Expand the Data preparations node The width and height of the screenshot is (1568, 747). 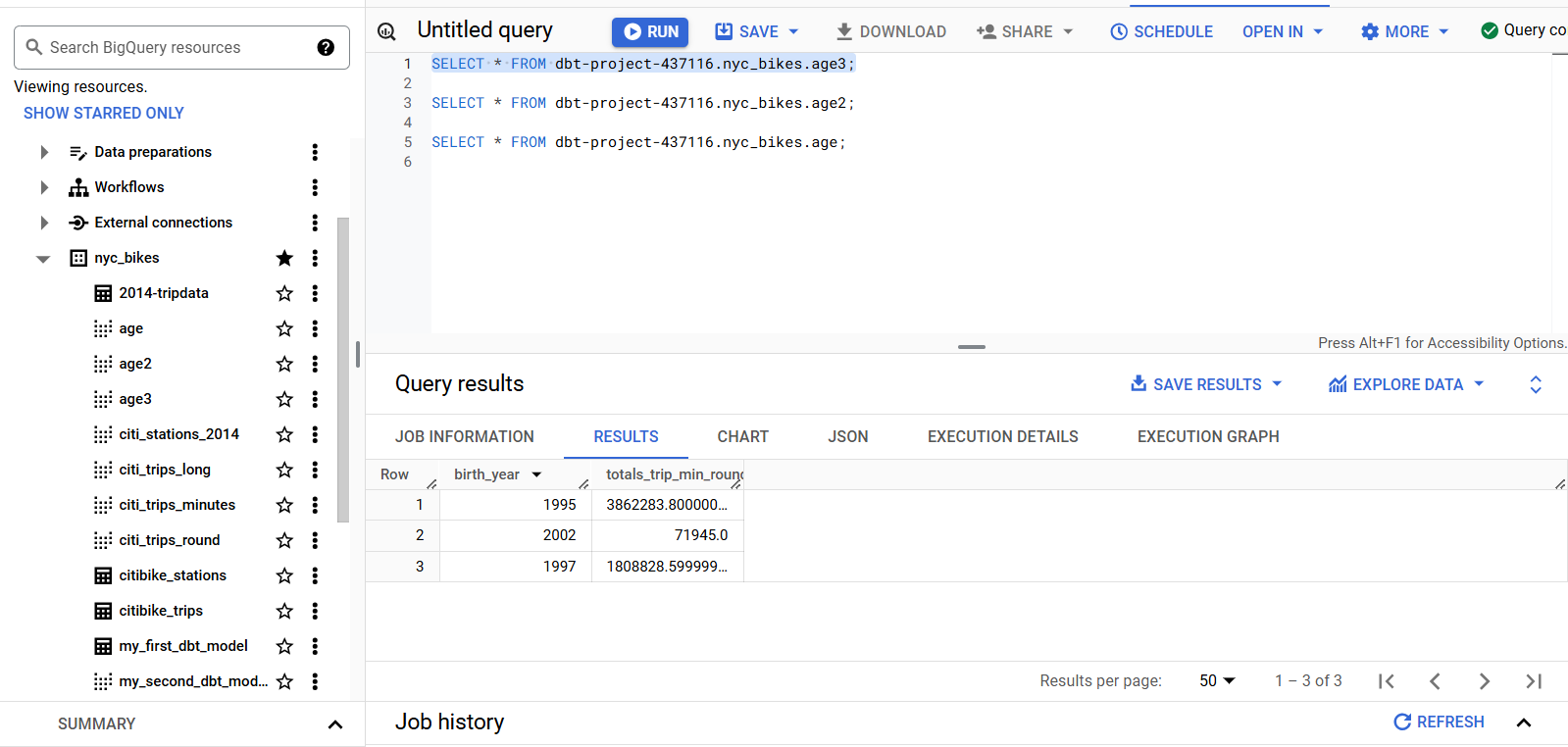(43, 152)
